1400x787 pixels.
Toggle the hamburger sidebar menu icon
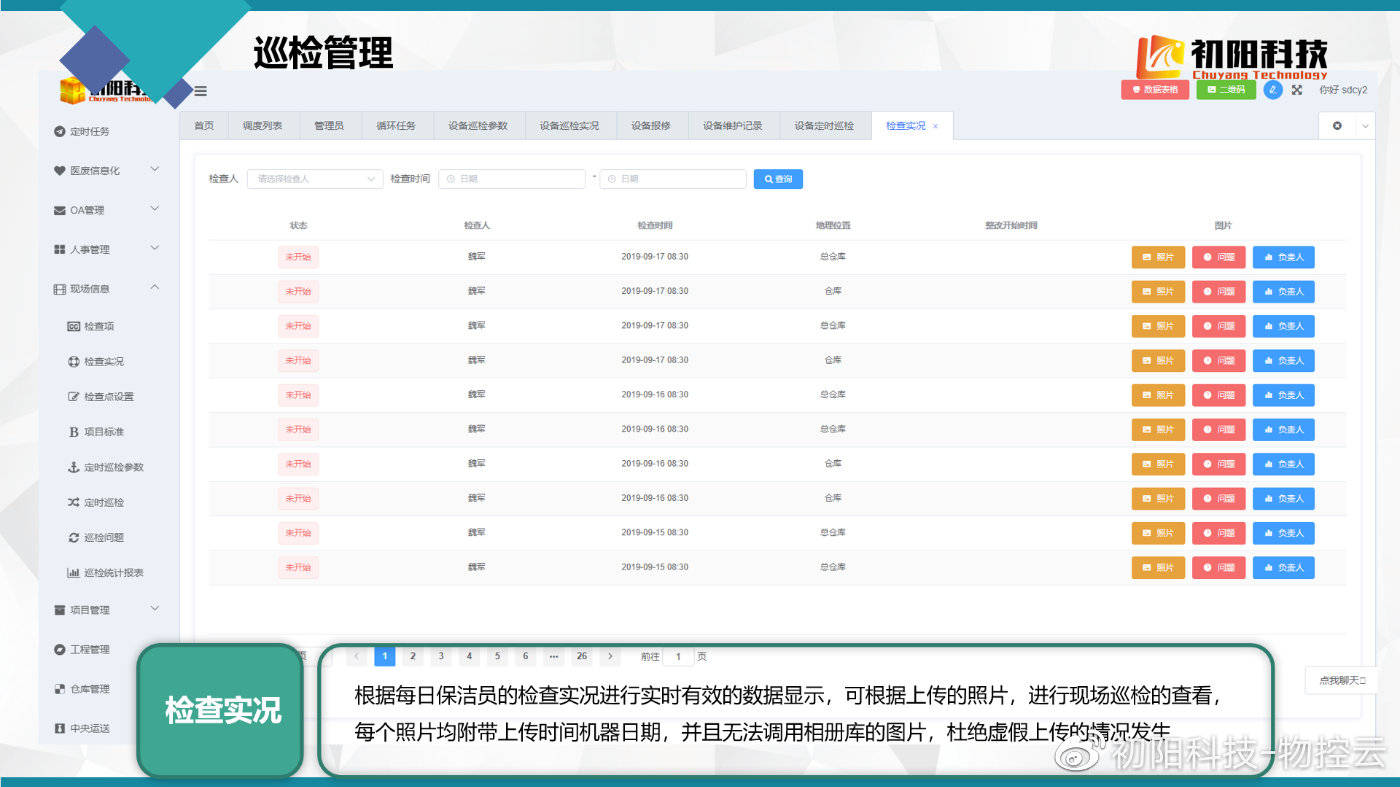[x=201, y=91]
